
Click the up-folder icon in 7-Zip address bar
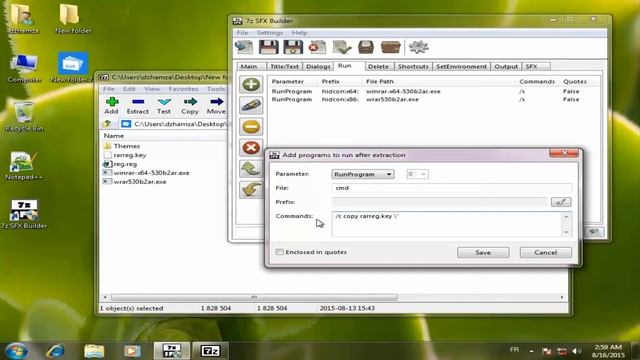coord(107,124)
